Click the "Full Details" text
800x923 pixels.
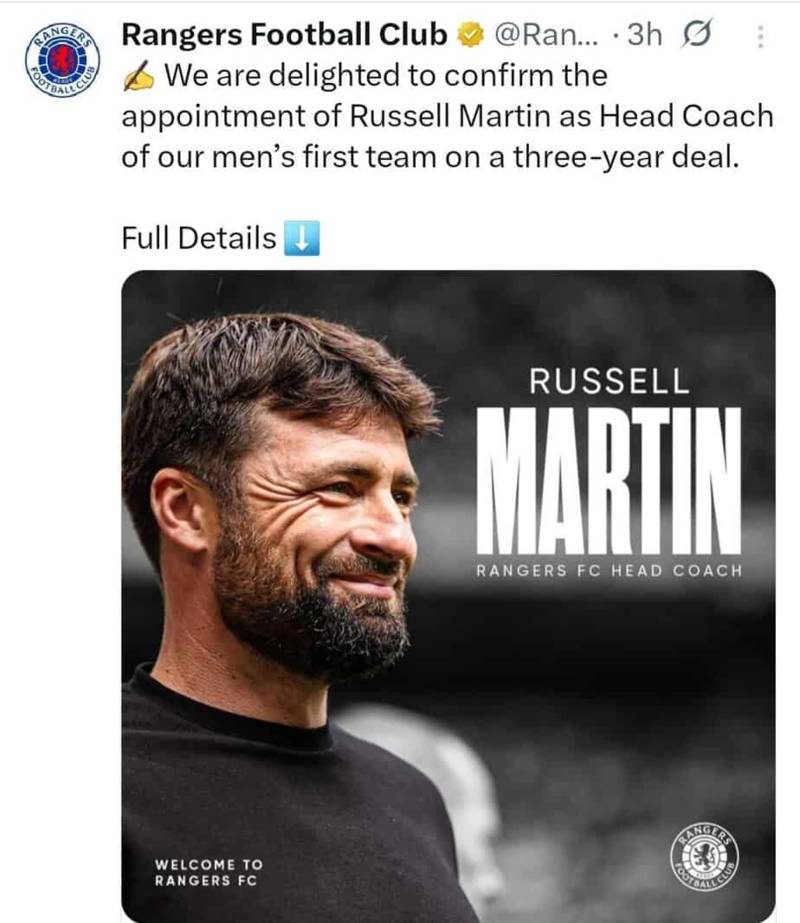(198, 239)
